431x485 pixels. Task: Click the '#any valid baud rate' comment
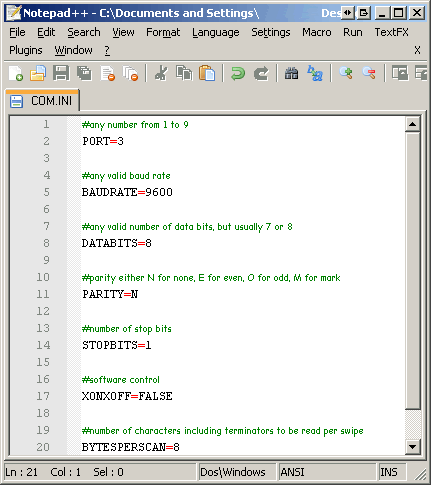tap(126, 176)
